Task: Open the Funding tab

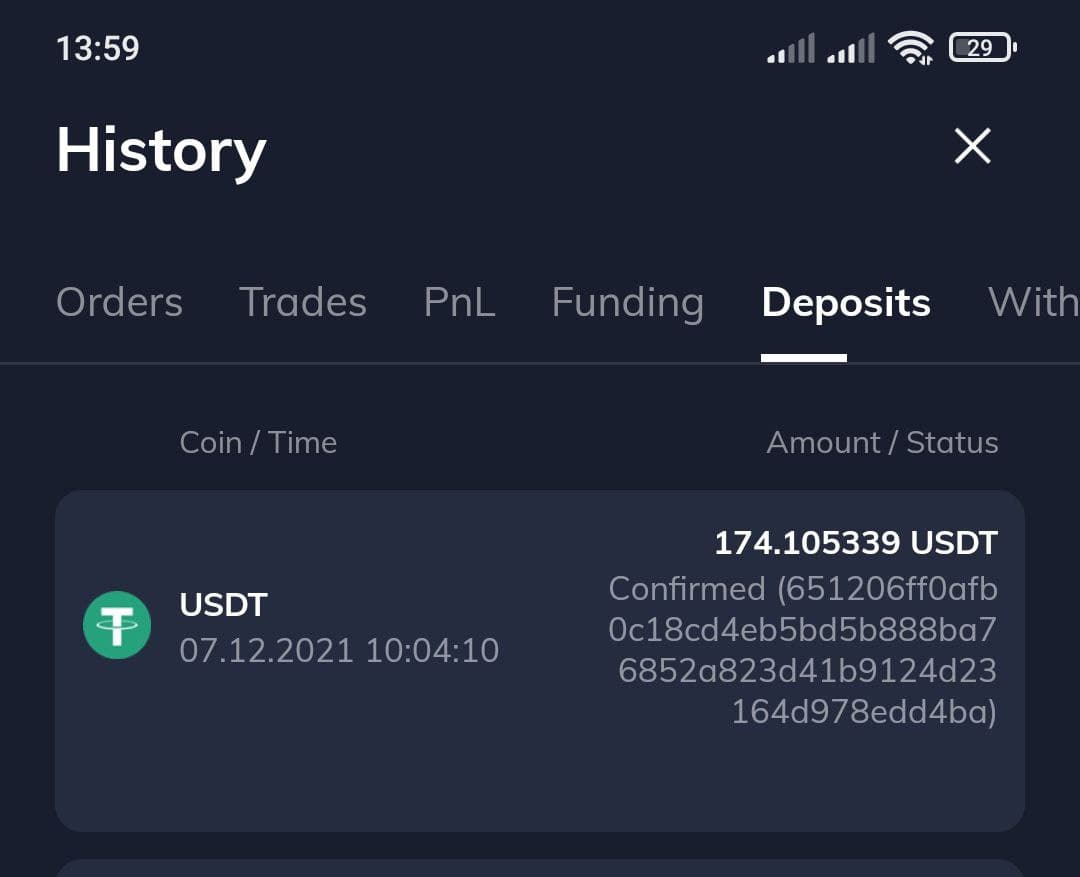Action: point(627,303)
